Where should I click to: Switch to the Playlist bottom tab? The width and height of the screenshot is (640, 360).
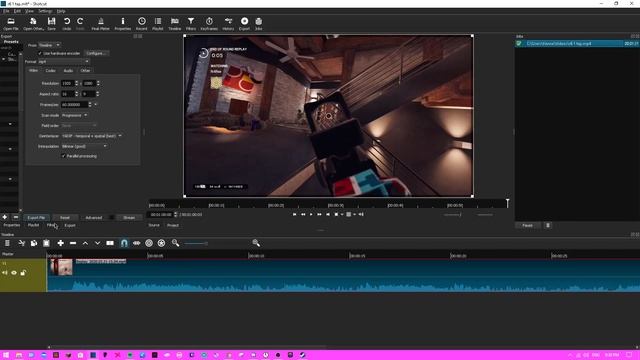(33, 225)
